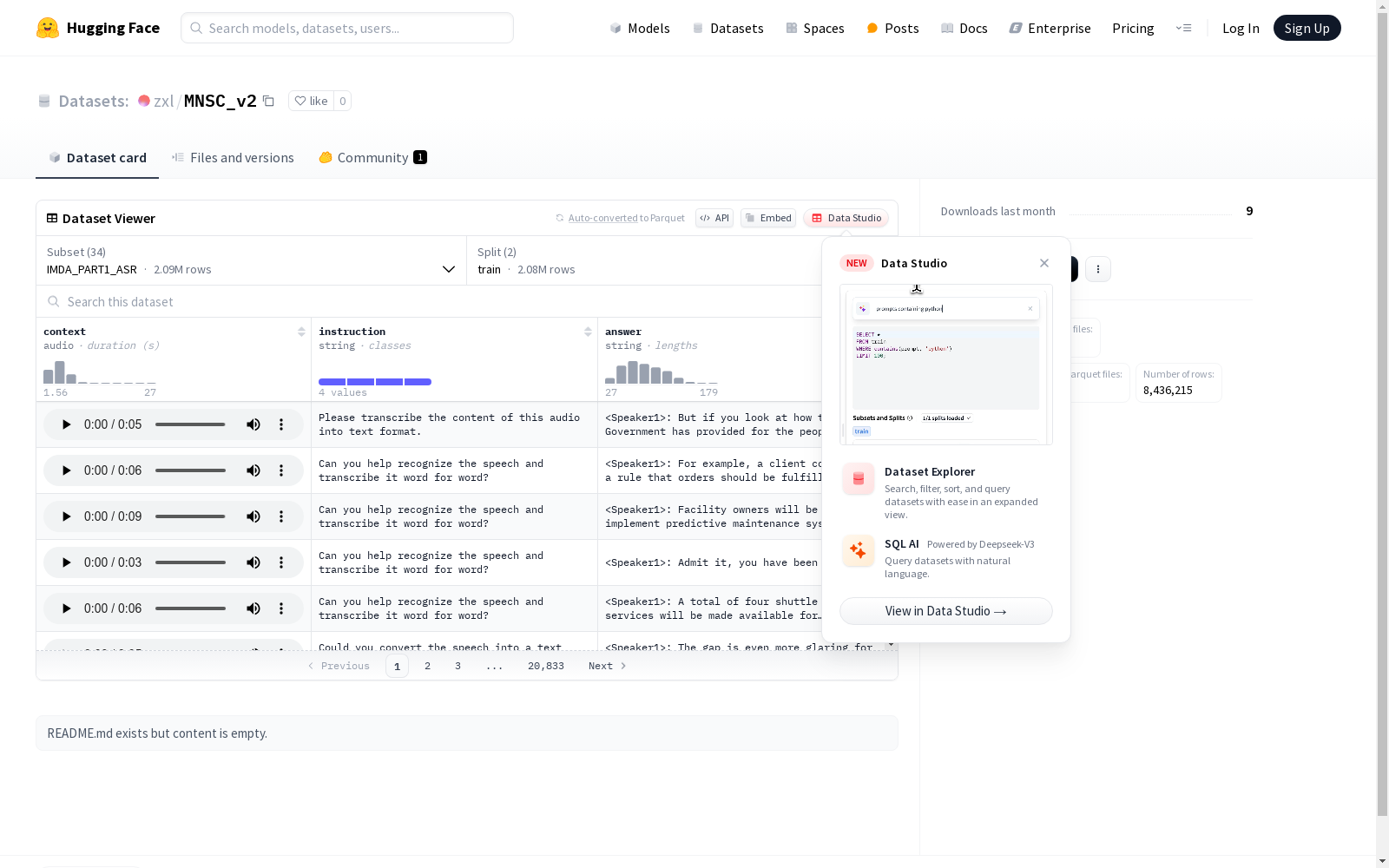Click Log In
The width and height of the screenshot is (1389, 868).
tap(1241, 28)
